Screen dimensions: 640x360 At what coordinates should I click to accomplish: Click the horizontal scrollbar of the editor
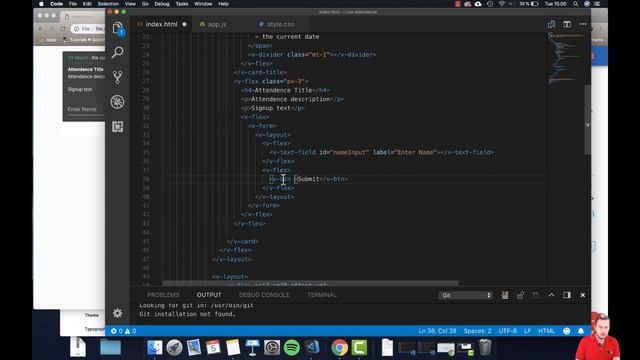click(310, 283)
